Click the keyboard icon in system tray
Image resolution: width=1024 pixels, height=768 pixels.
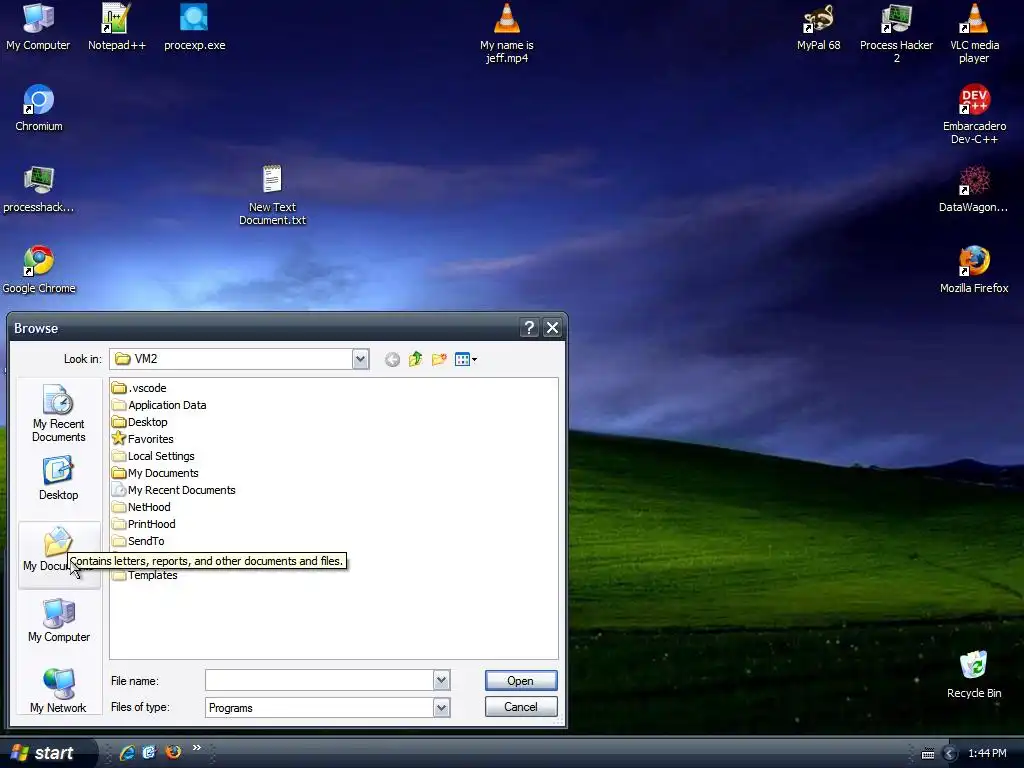(x=928, y=754)
